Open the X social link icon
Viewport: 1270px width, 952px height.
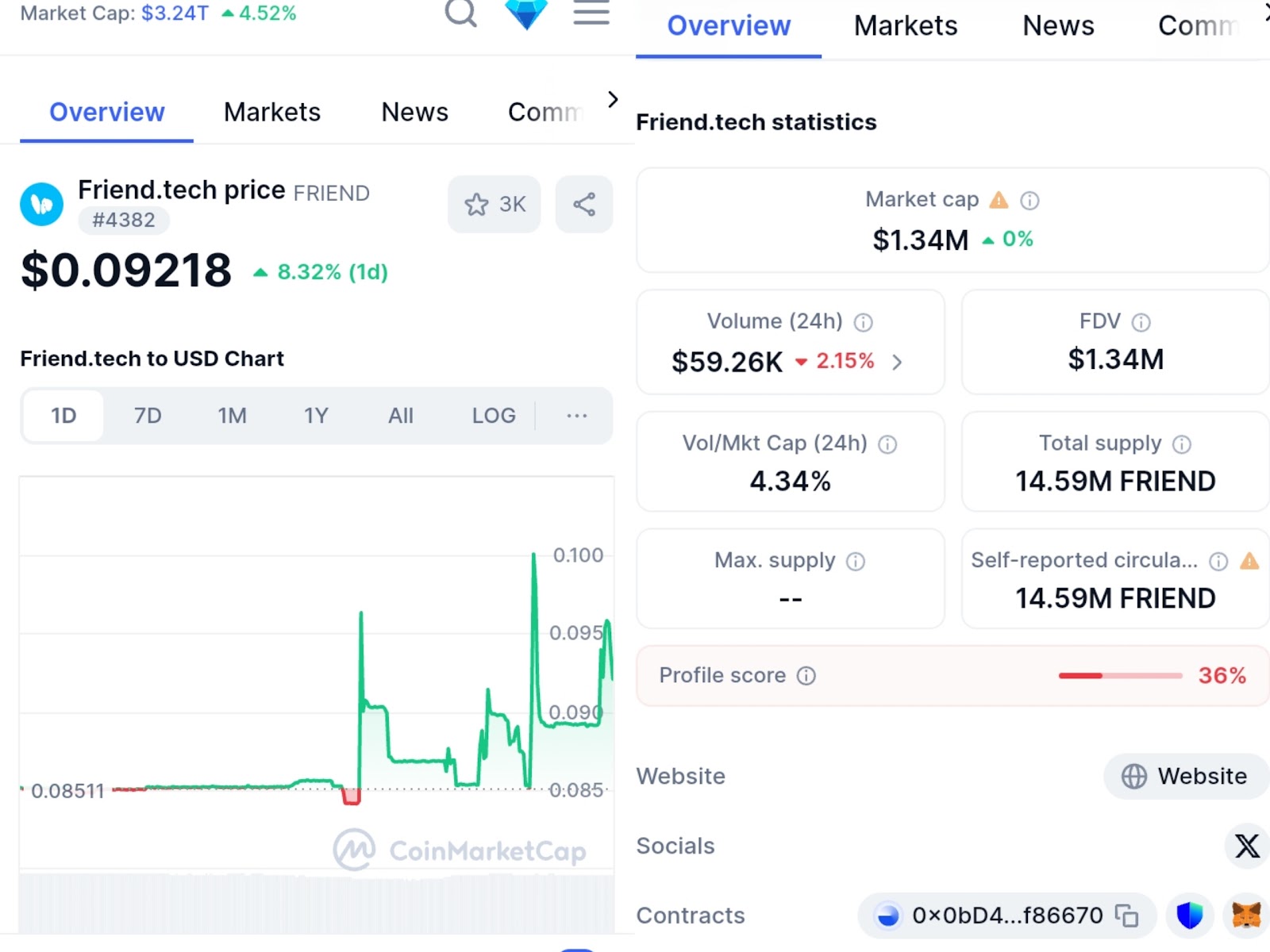(1247, 846)
